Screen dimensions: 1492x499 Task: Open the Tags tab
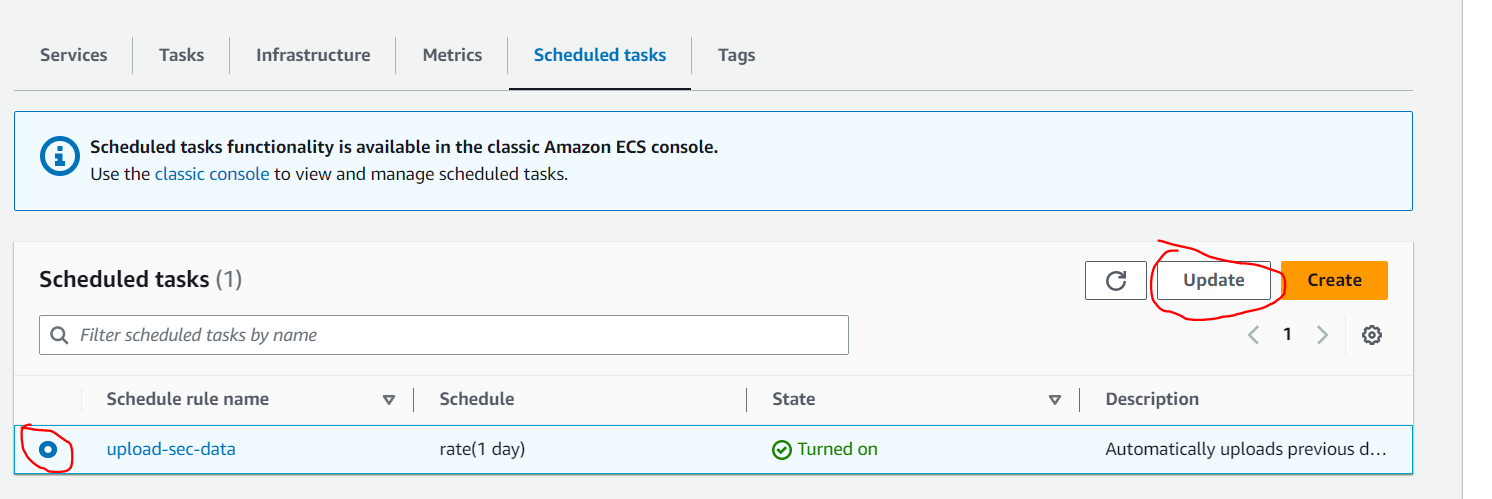pyautogui.click(x=736, y=55)
